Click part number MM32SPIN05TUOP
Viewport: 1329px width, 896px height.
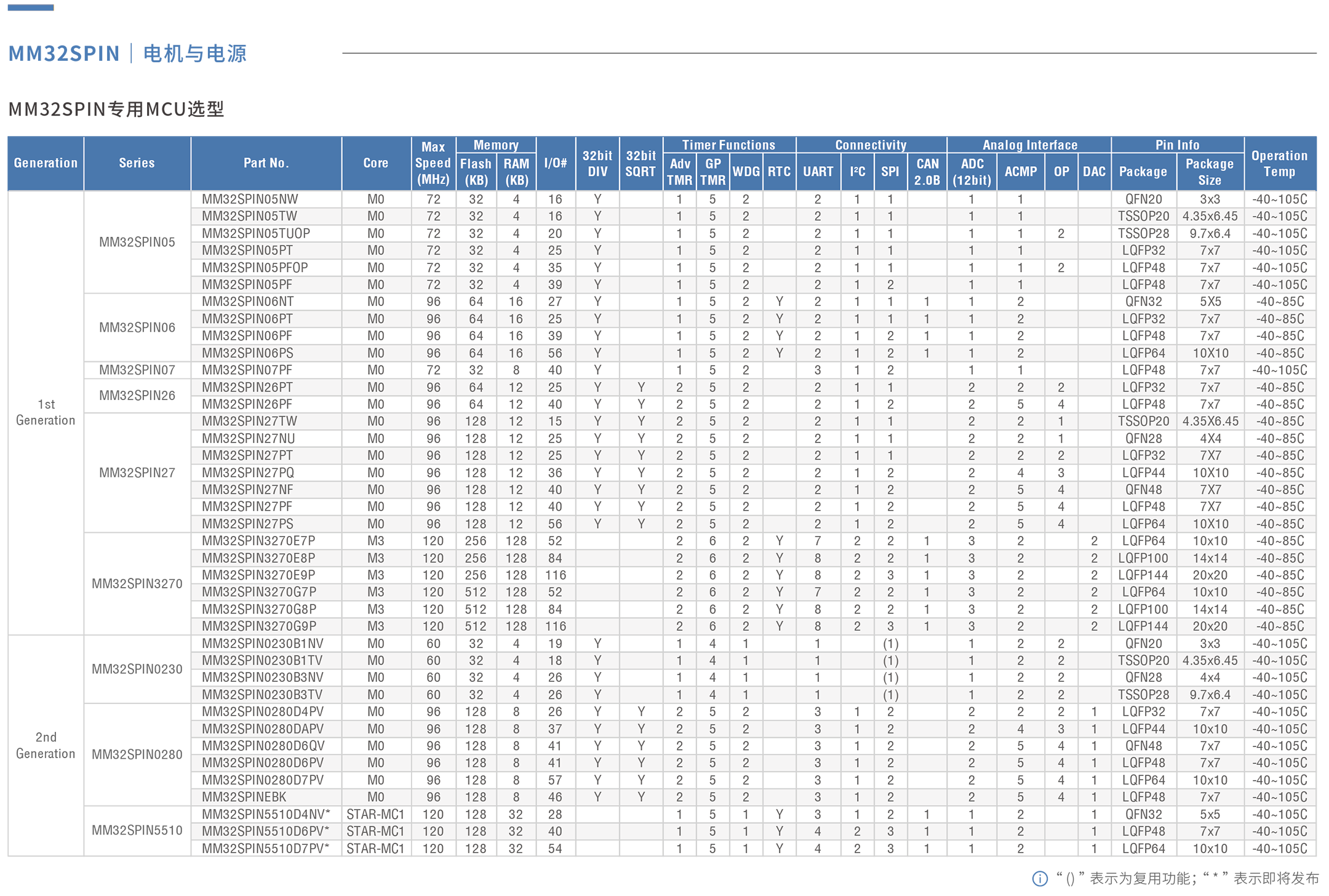coord(256,233)
